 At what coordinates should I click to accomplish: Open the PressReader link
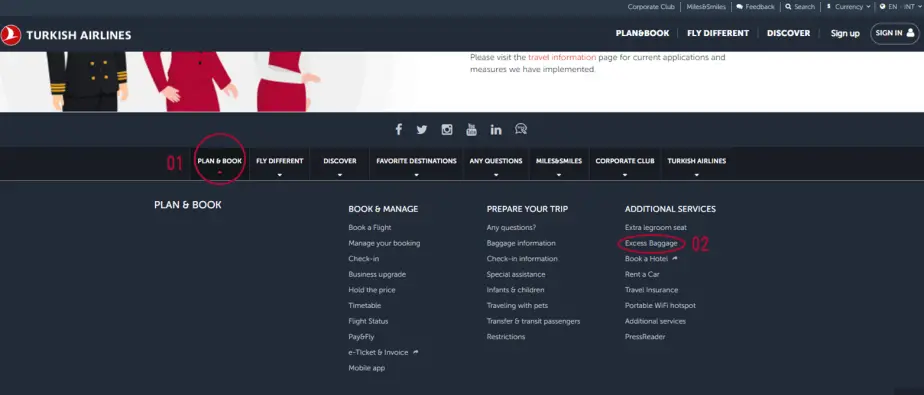click(645, 337)
